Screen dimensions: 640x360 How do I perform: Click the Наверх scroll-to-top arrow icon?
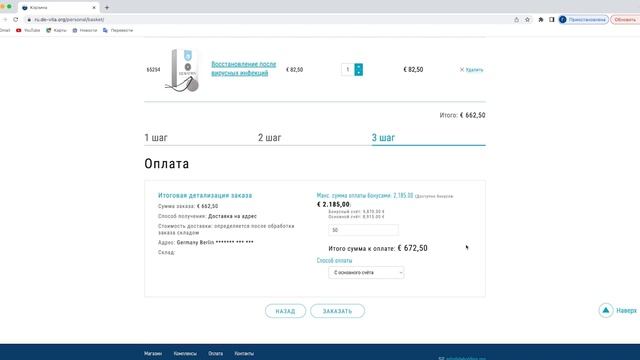606,311
